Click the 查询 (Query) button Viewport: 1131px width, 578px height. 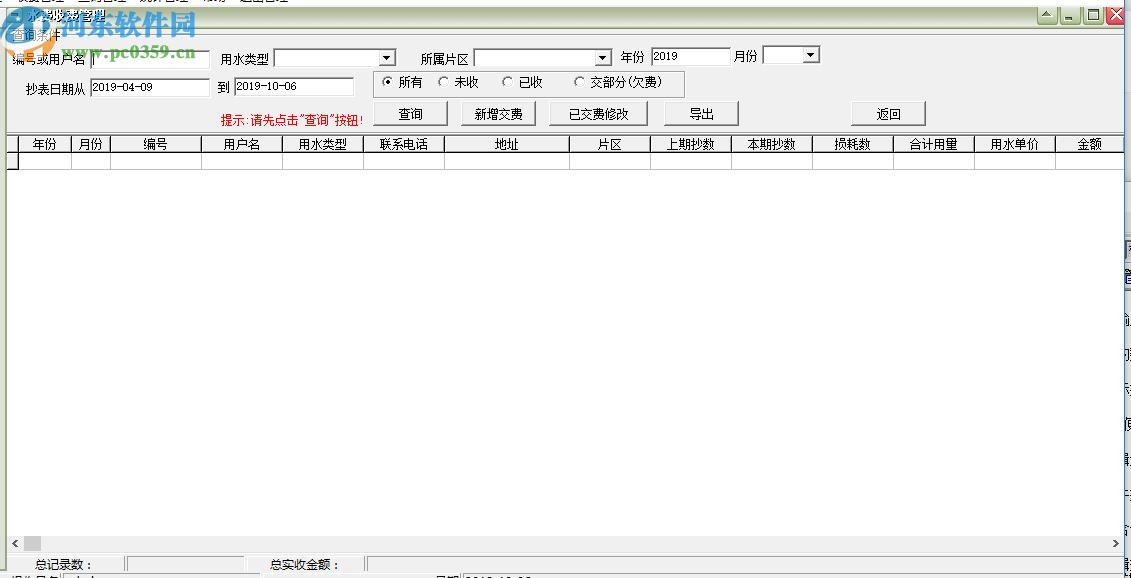(409, 113)
